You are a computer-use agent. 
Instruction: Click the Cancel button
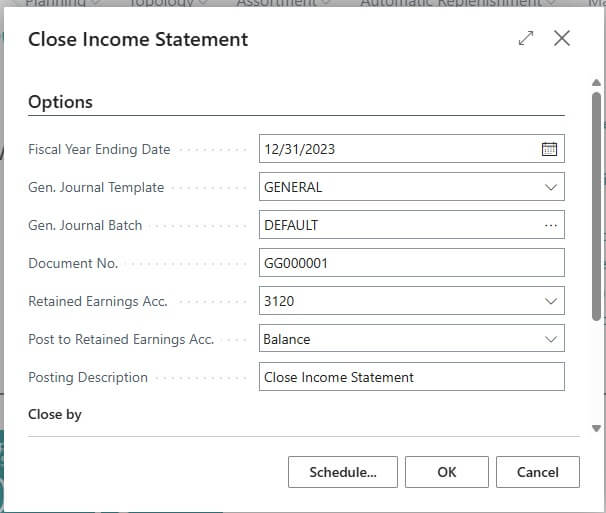tap(538, 472)
